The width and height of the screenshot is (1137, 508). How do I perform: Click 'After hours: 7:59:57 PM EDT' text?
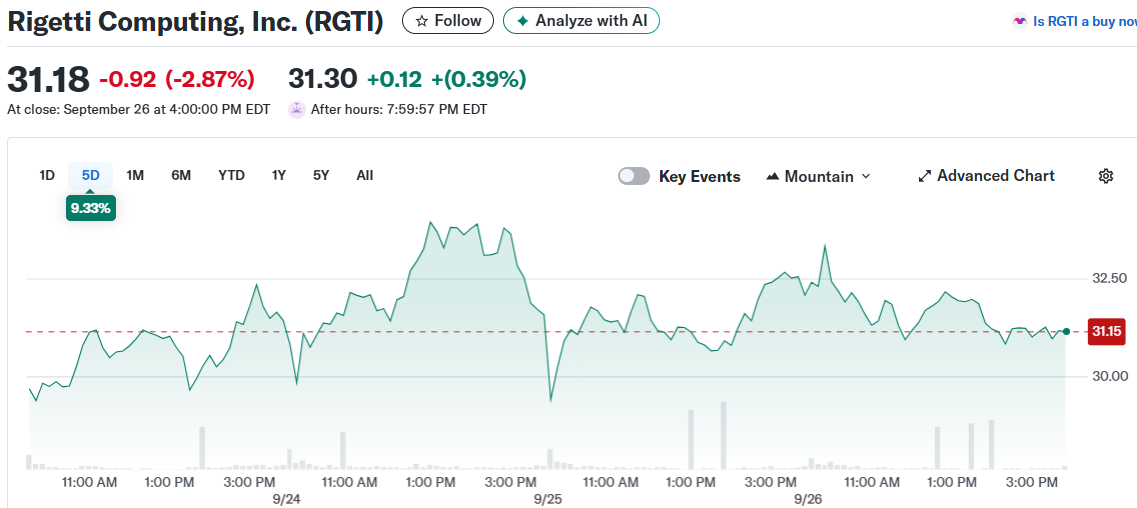point(399,110)
